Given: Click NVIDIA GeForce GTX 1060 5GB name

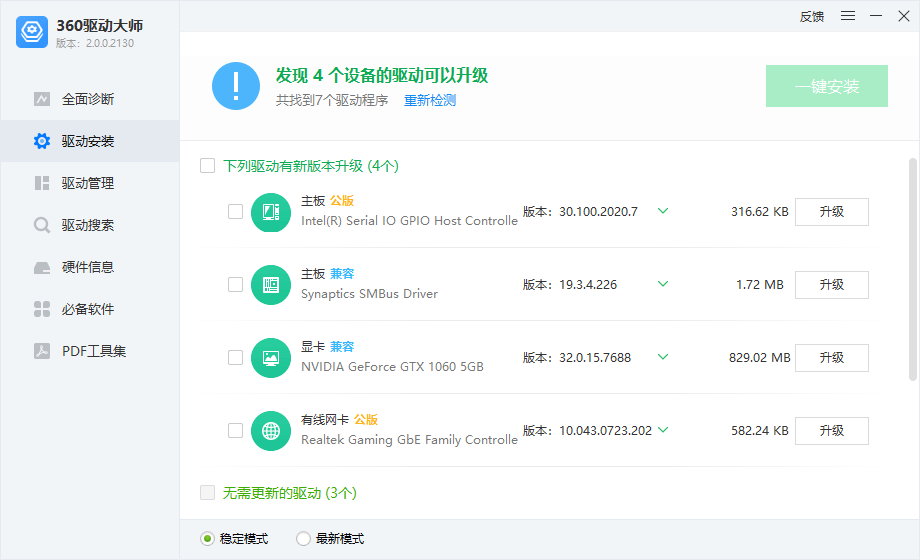Looking at the screenshot, I should tap(393, 367).
